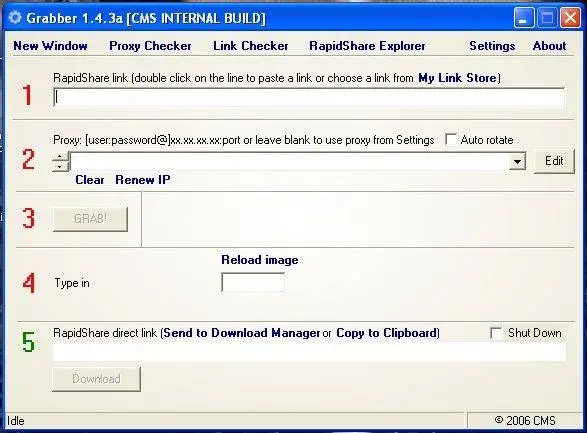This screenshot has height=433, width=587.
Task: Choose a link from My Link Store
Action: pyautogui.click(x=457, y=78)
